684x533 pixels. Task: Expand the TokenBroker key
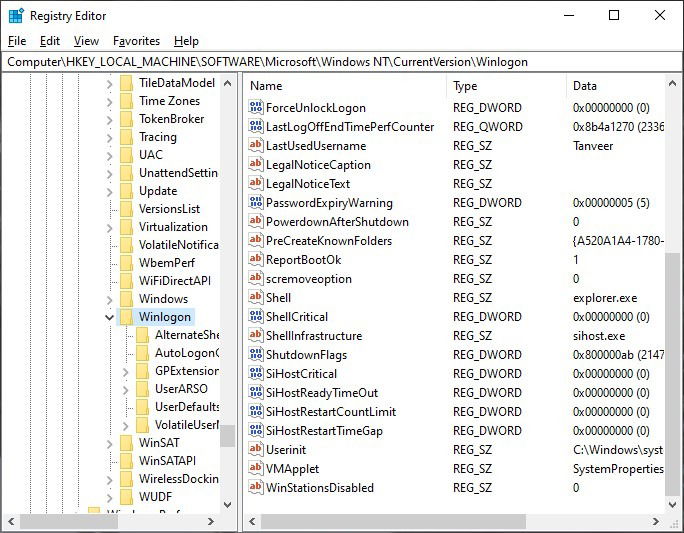click(109, 120)
